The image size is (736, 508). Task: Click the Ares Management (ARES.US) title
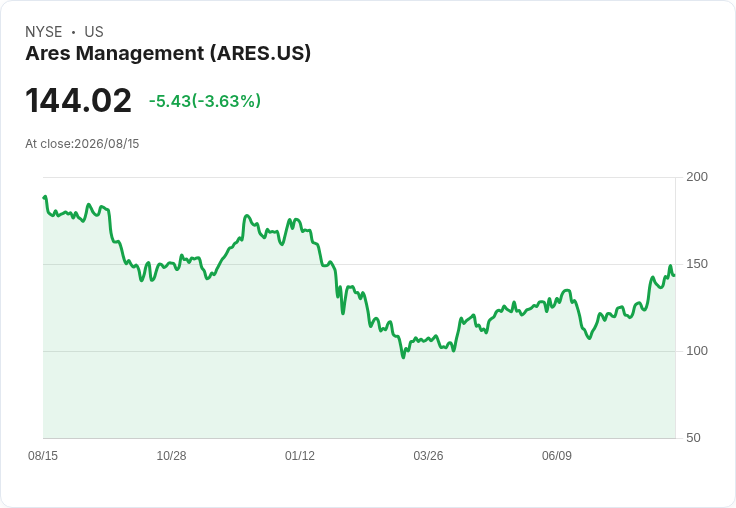[x=168, y=53]
